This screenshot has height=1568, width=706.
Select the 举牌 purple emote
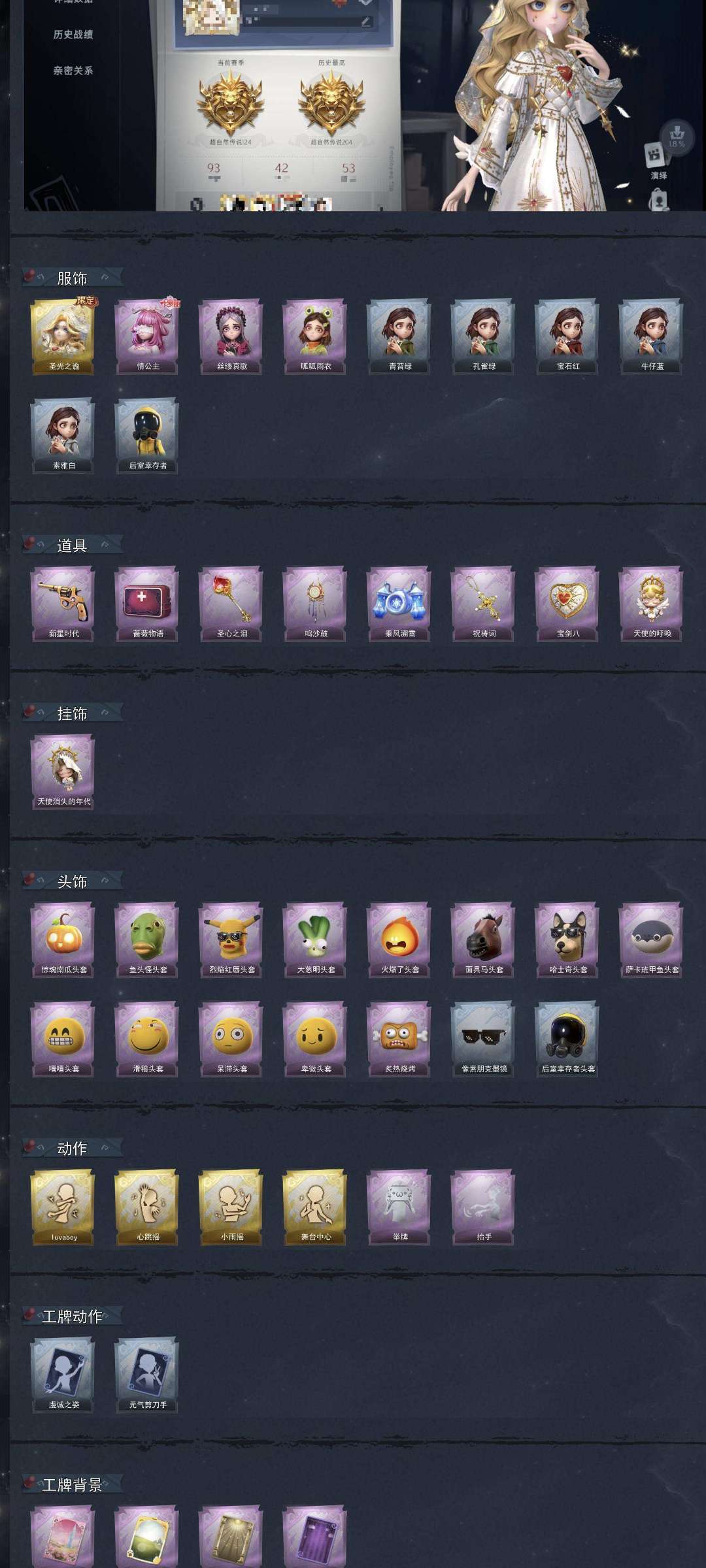(x=399, y=1206)
